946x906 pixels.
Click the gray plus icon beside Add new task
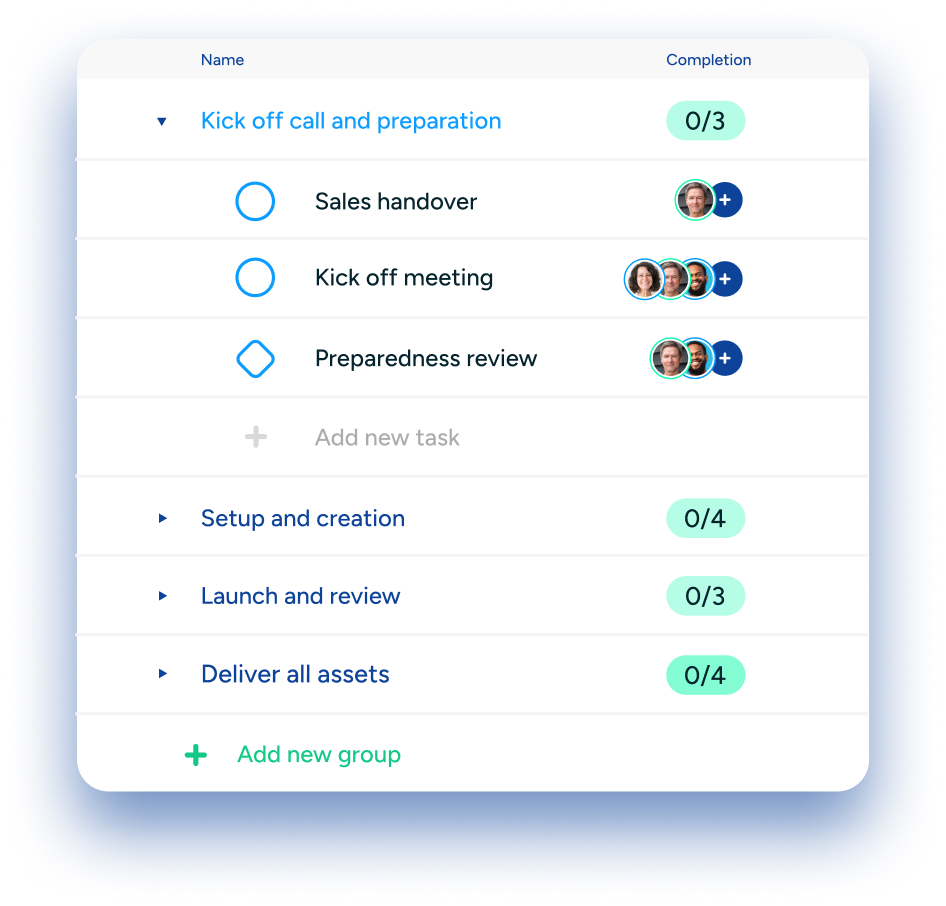click(255, 436)
